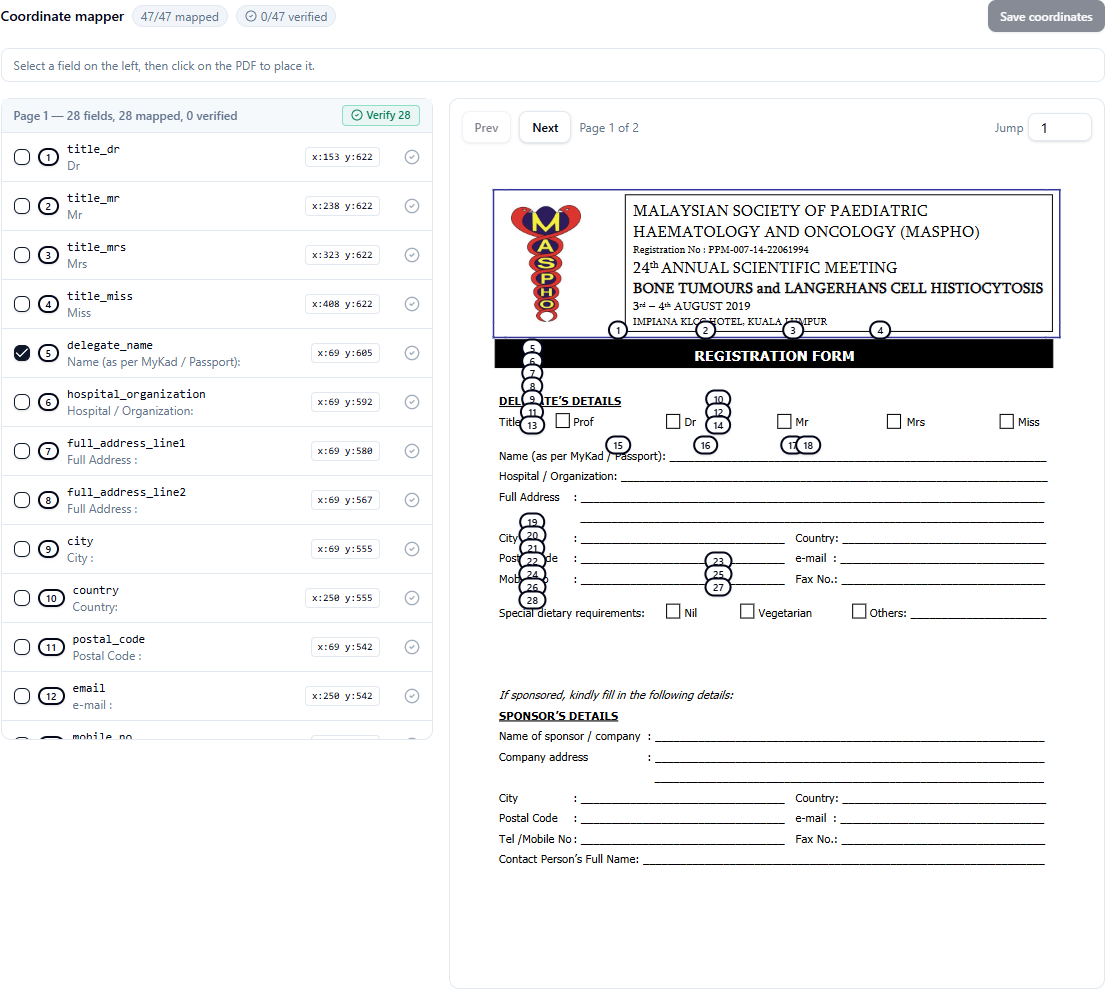Tick the title_miss field checkbox
1105x989 pixels.
(x=22, y=304)
